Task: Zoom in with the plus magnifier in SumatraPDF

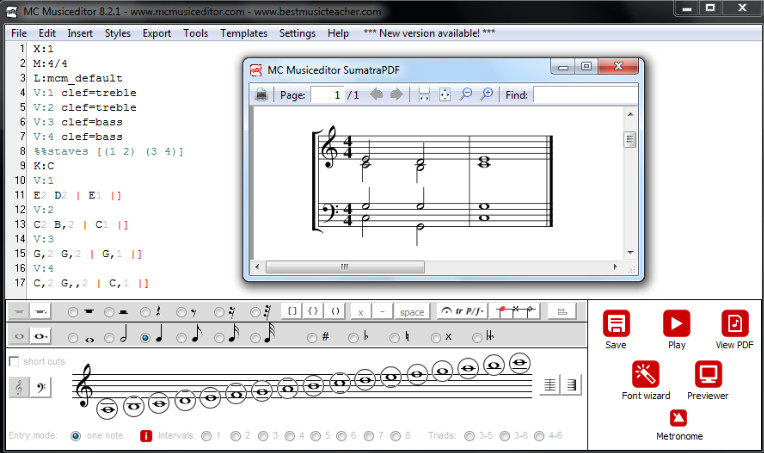Action: coord(486,94)
